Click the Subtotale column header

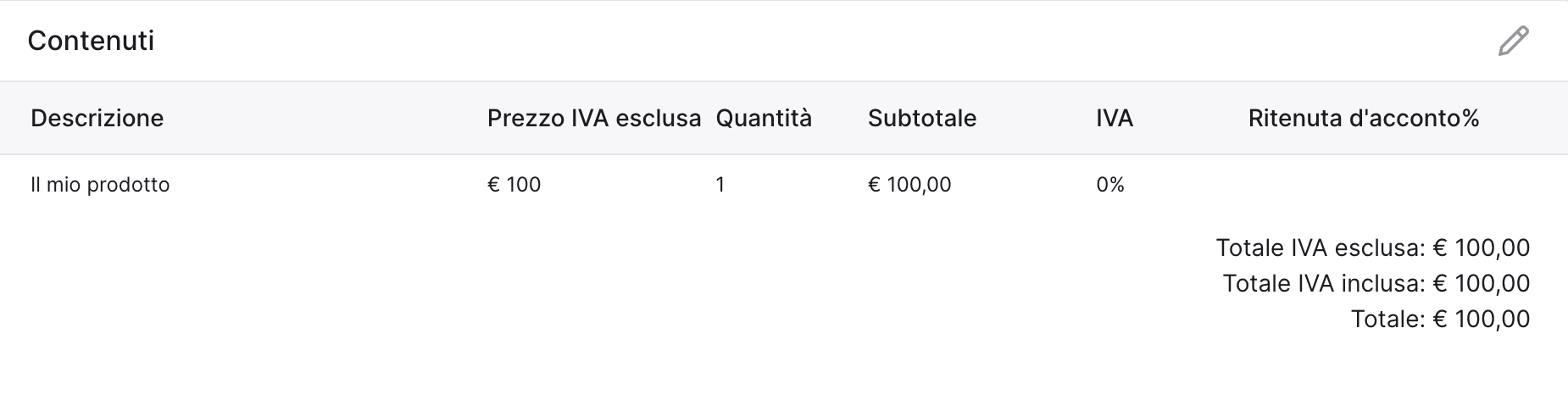(x=922, y=118)
